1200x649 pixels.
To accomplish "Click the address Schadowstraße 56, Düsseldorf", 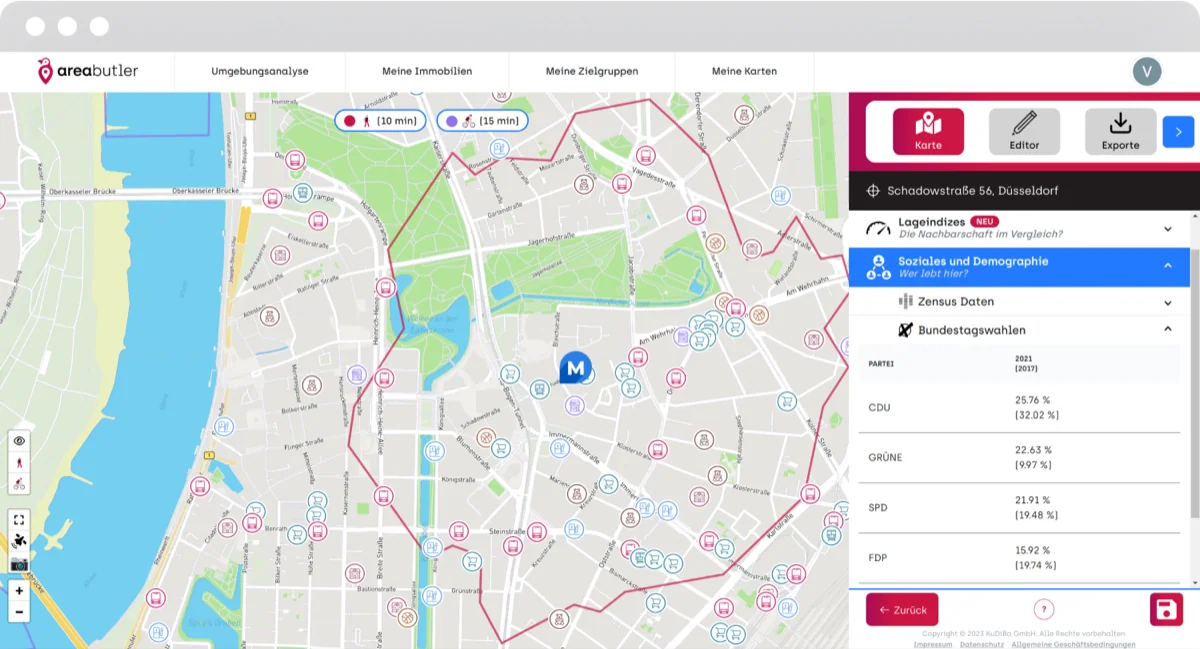I will [x=972, y=190].
